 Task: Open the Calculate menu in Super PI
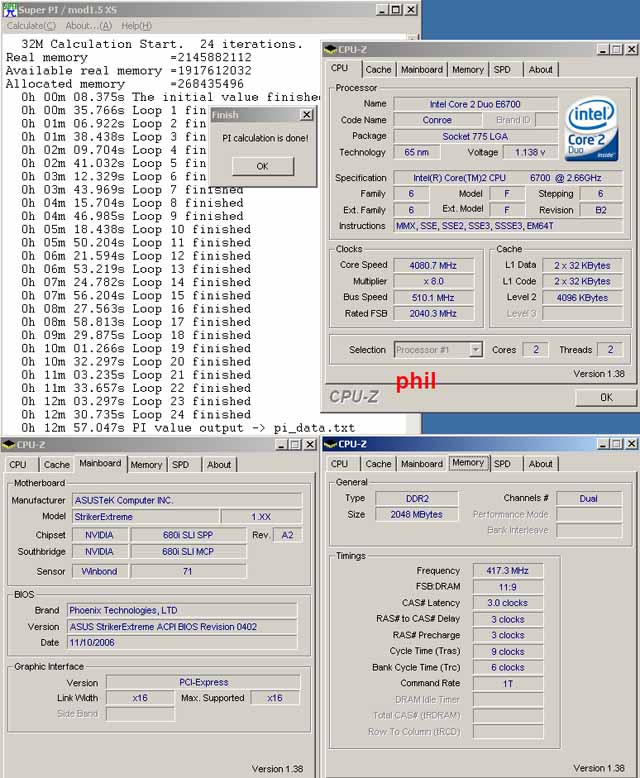click(x=31, y=26)
